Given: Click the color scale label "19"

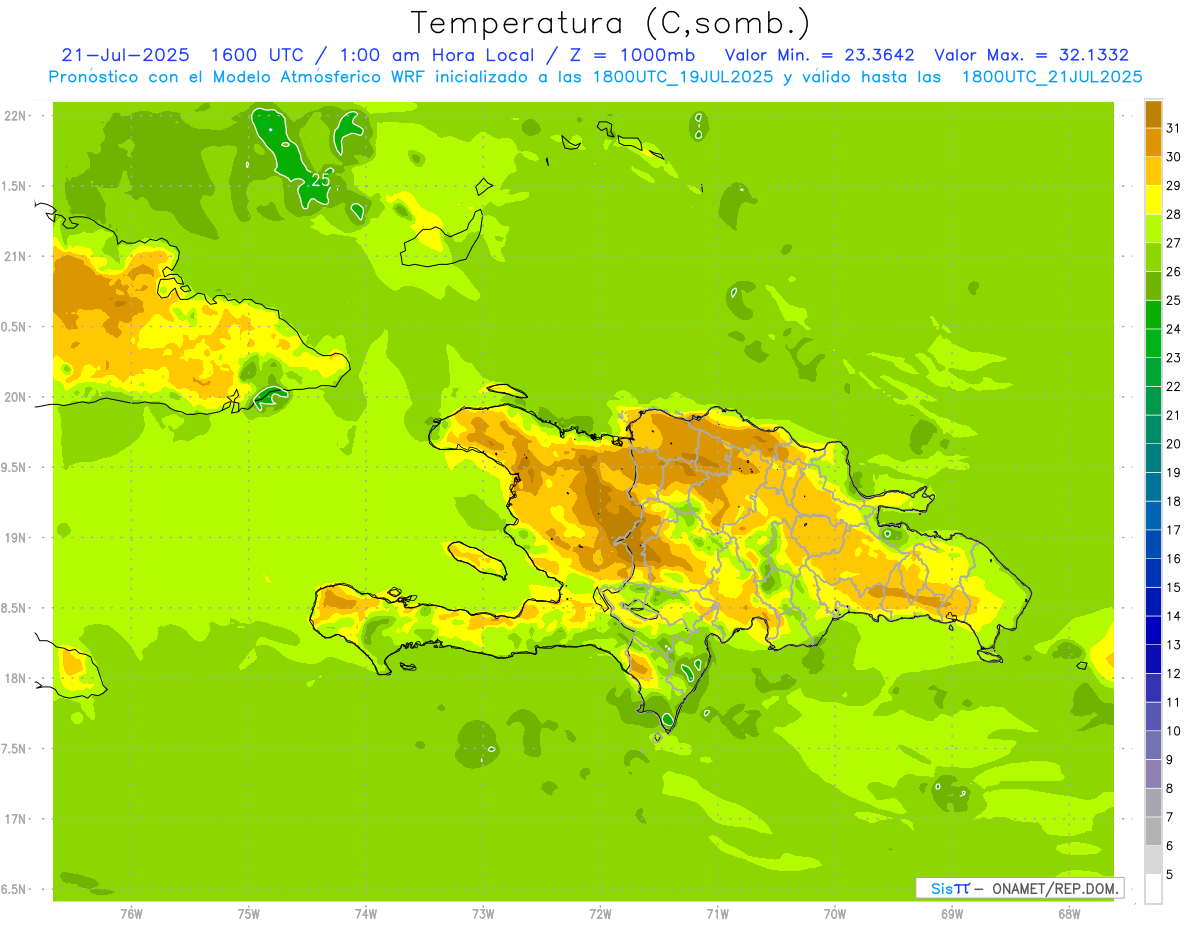Looking at the screenshot, I should [1173, 473].
